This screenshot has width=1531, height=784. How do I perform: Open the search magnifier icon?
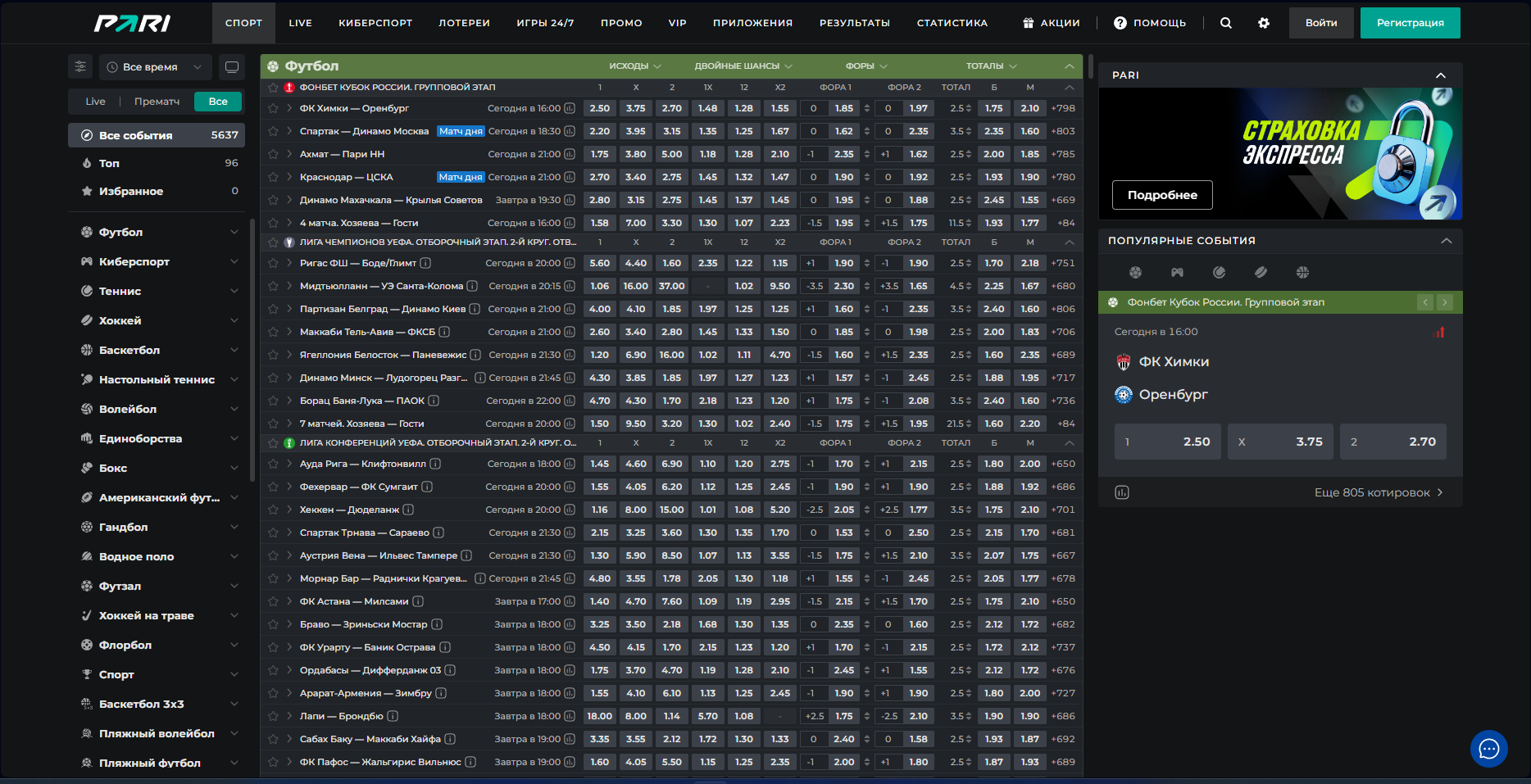point(1225,23)
